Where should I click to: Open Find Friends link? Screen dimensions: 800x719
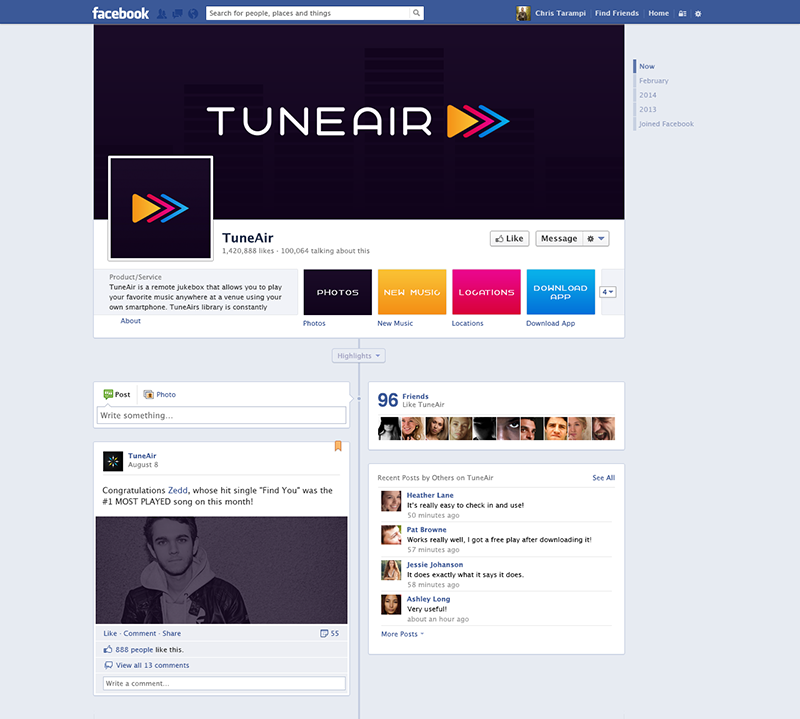click(x=617, y=13)
